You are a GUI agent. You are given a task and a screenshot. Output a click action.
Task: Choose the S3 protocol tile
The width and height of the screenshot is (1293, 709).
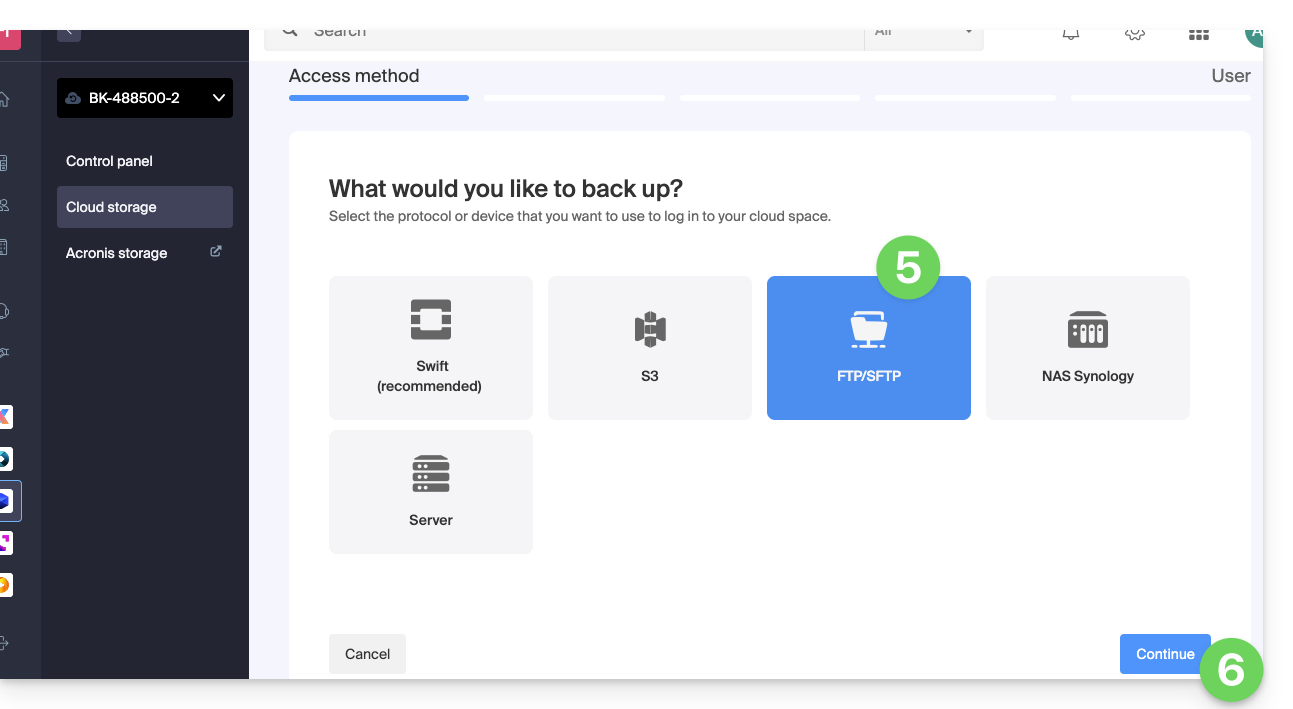(x=649, y=347)
